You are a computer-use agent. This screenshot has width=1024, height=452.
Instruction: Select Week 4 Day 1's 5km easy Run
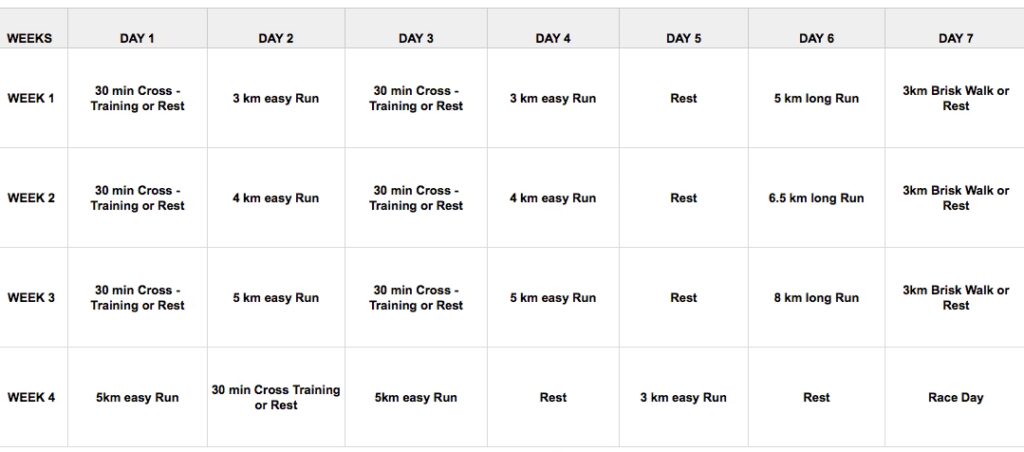pyautogui.click(x=137, y=398)
